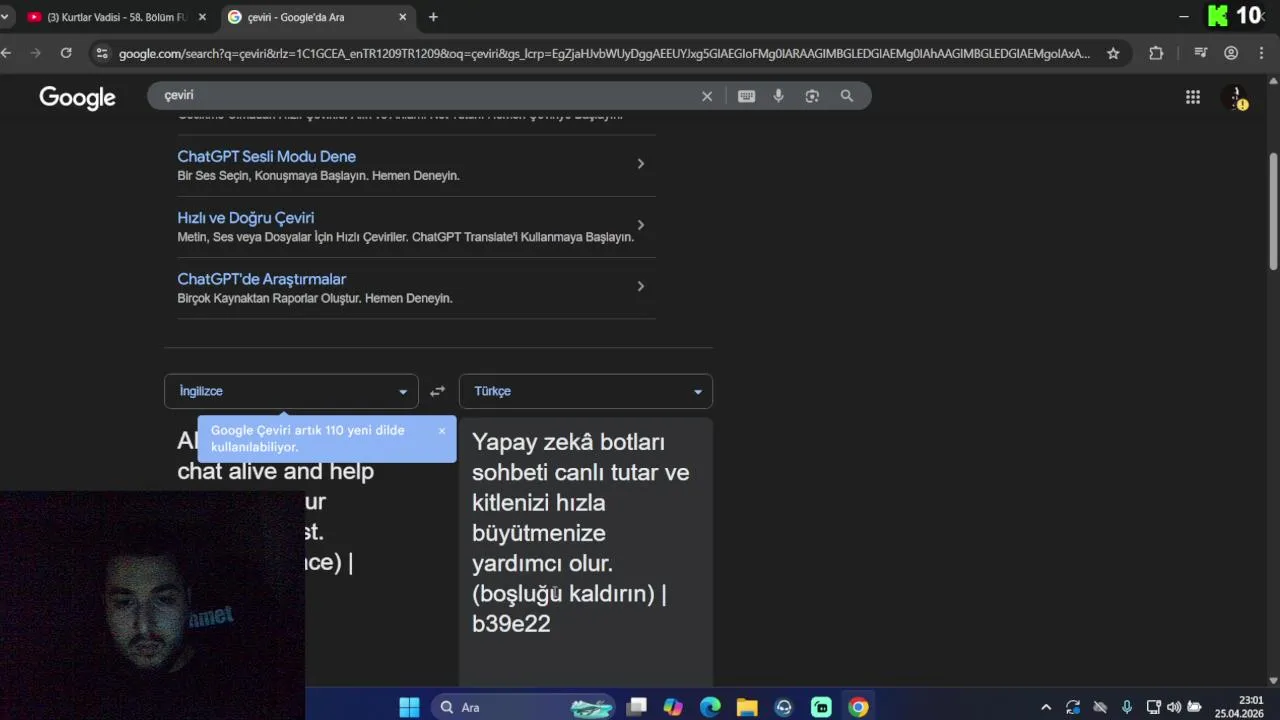Go to the Google homepage logo
The height and width of the screenshot is (720, 1280).
click(x=78, y=97)
